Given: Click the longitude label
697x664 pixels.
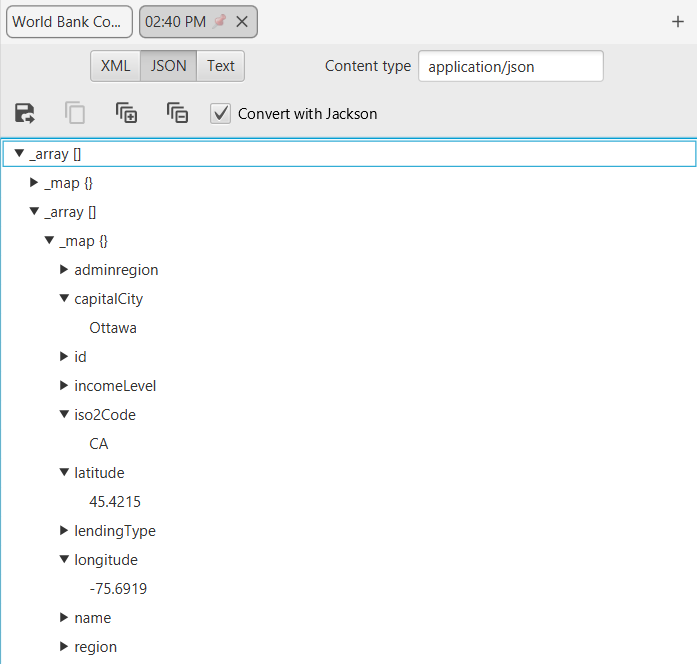Looking at the screenshot, I should pos(106,560).
